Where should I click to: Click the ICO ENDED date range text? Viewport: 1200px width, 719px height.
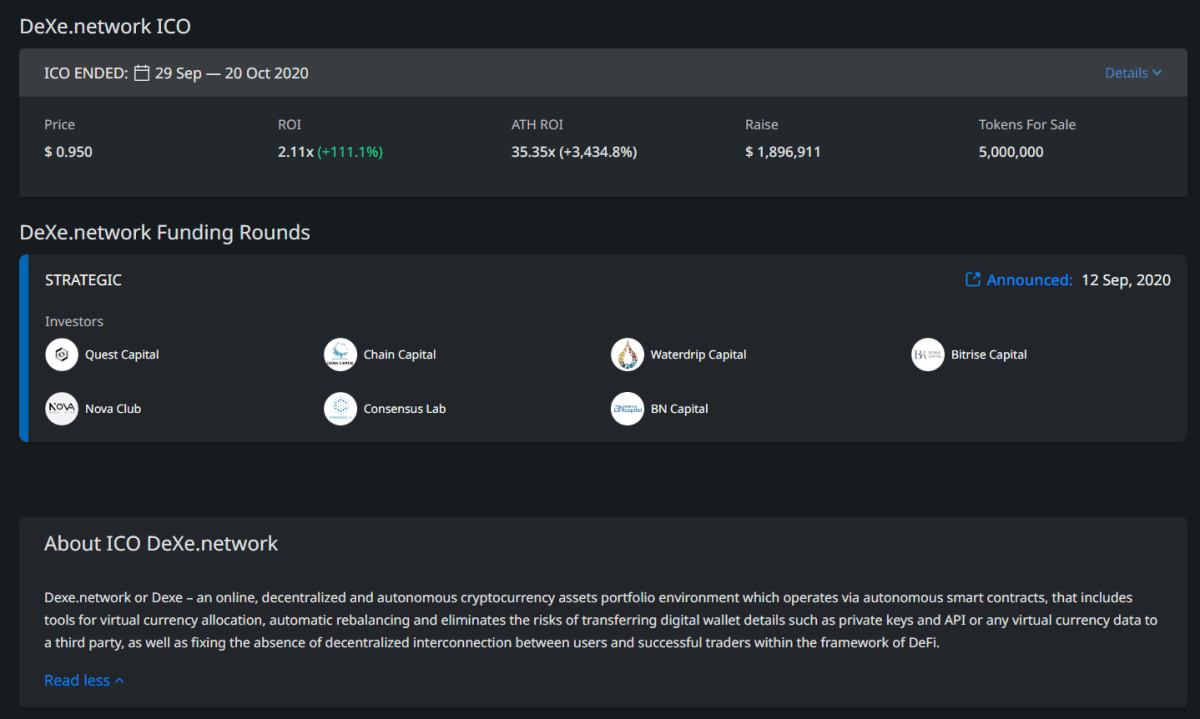click(232, 73)
